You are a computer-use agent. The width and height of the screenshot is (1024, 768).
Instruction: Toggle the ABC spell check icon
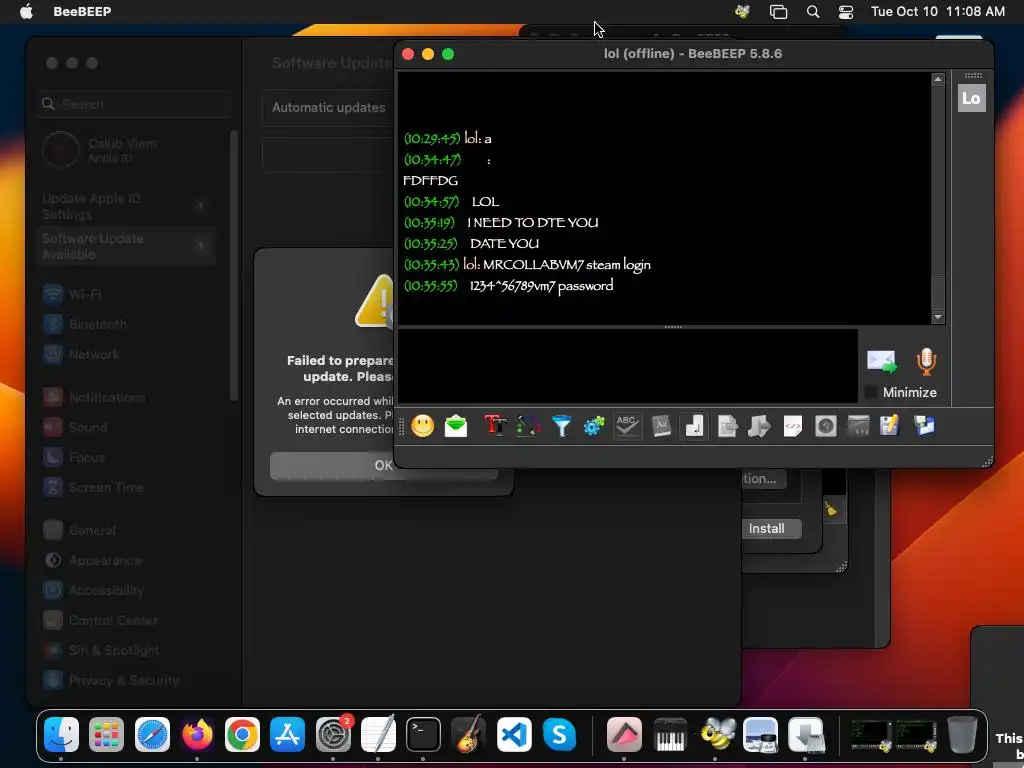point(627,426)
